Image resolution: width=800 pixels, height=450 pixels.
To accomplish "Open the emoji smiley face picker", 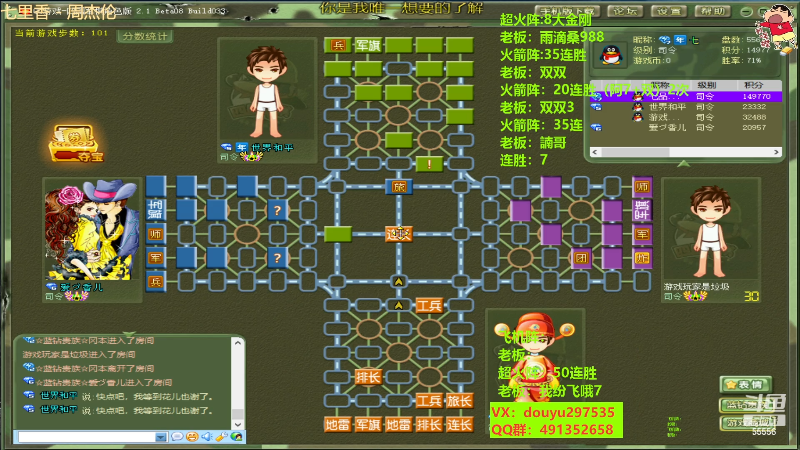I will pyautogui.click(x=192, y=437).
